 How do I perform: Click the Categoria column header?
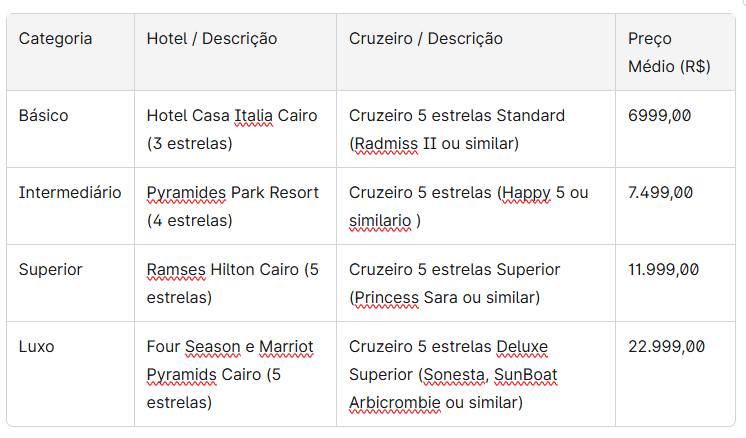pyautogui.click(x=56, y=39)
